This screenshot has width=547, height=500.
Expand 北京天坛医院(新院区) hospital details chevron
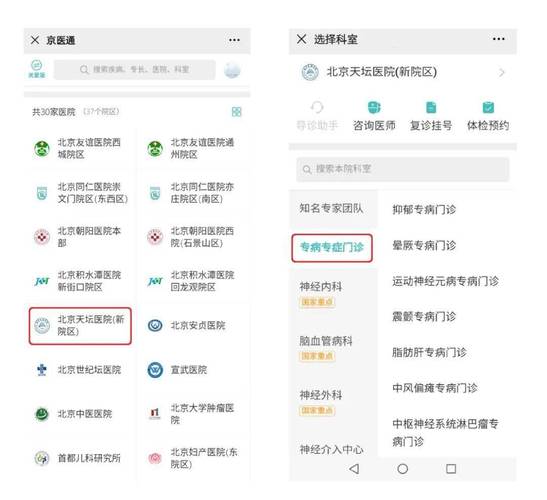(502, 73)
